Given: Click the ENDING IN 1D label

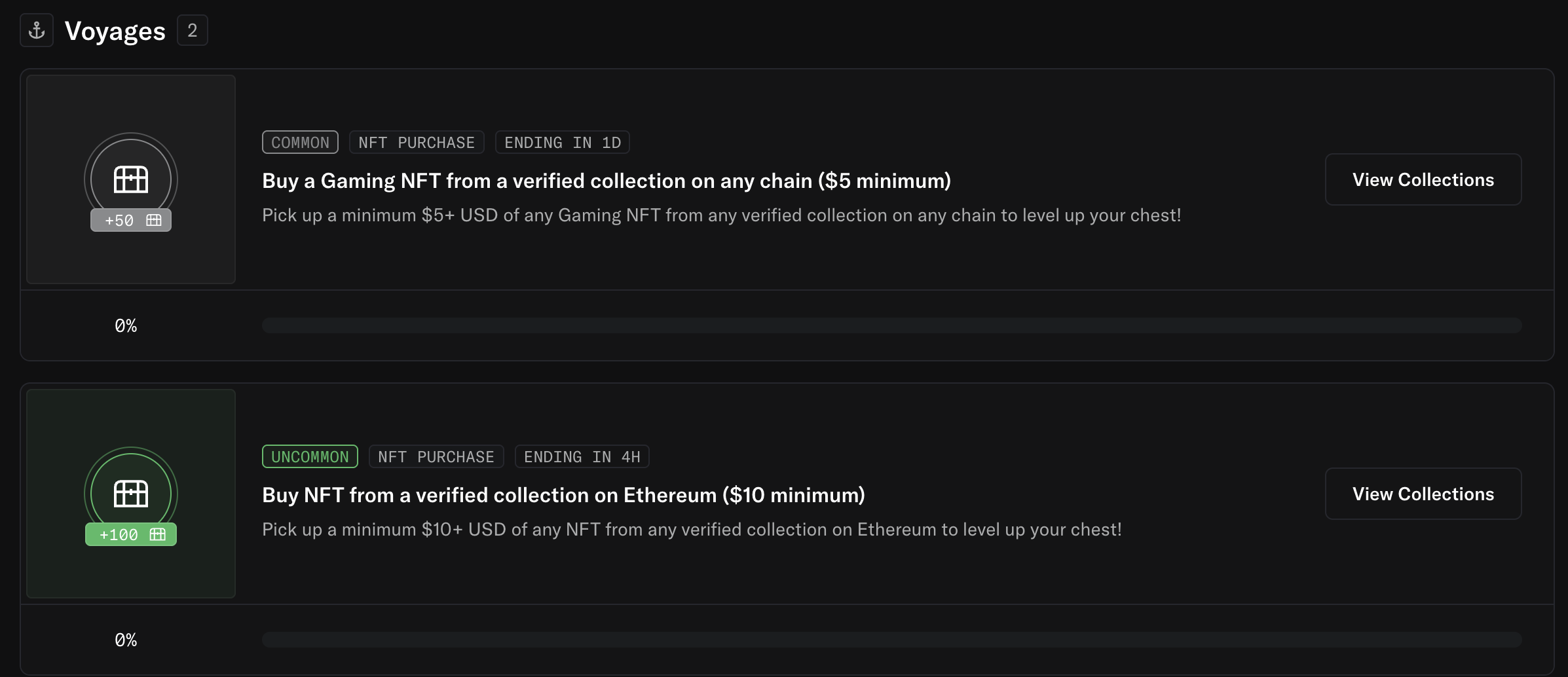Looking at the screenshot, I should (x=563, y=143).
